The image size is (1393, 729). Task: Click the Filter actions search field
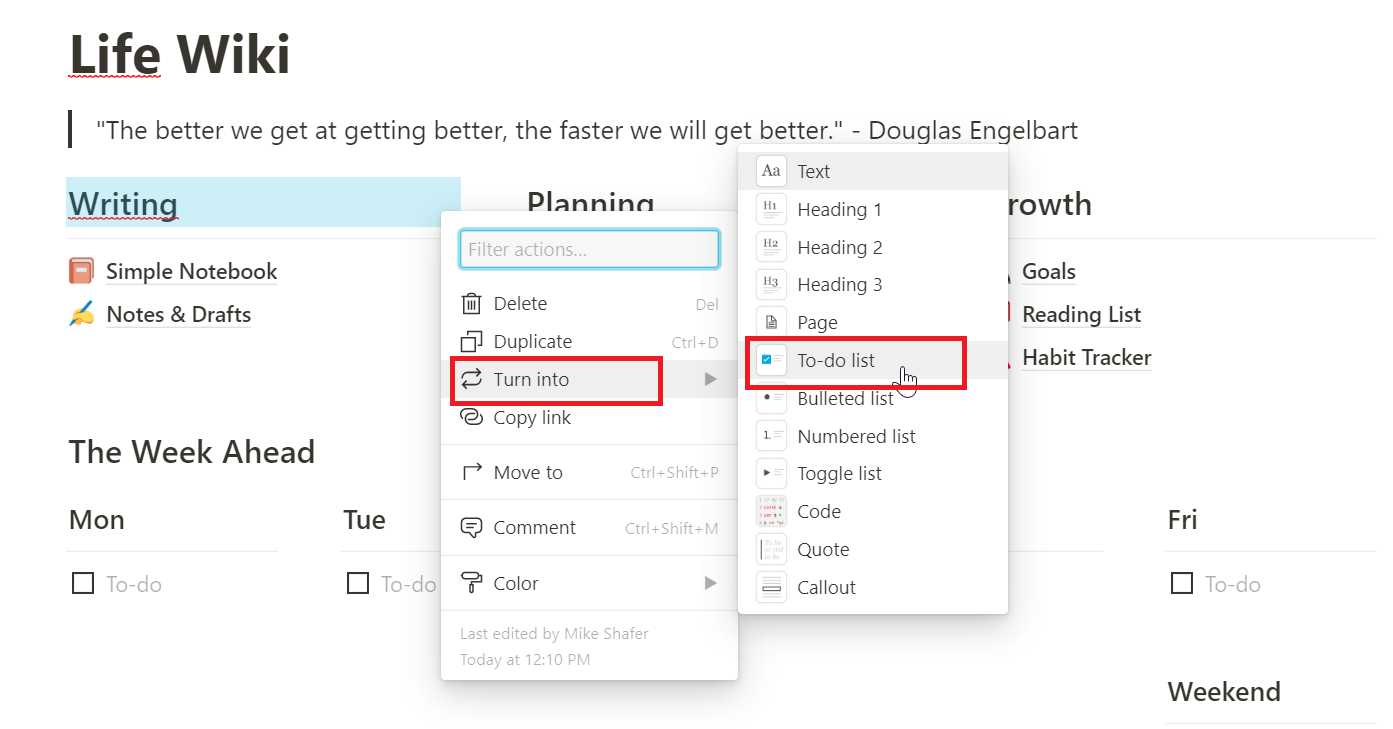click(589, 249)
